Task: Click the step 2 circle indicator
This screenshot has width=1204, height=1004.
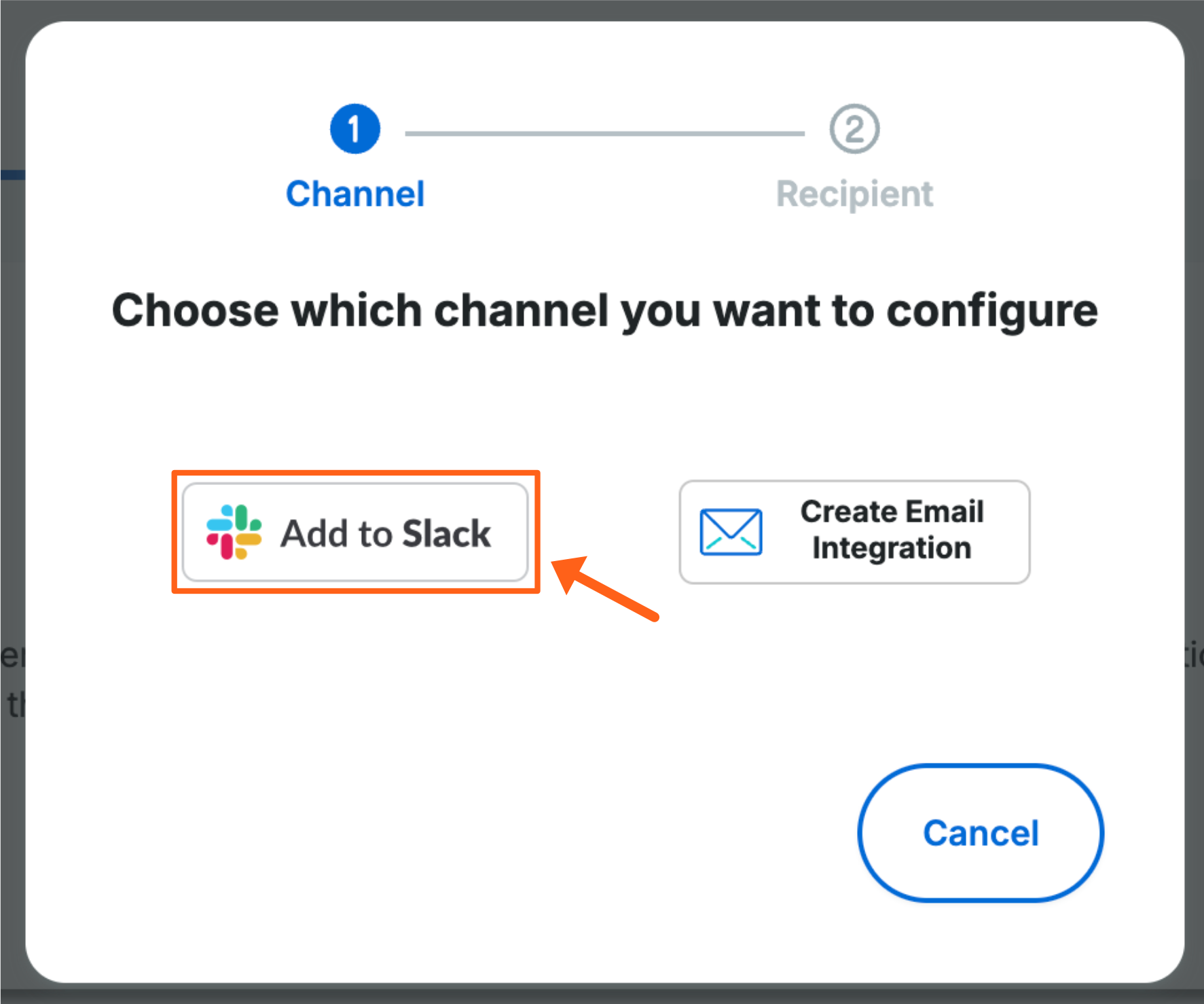Action: tap(854, 128)
